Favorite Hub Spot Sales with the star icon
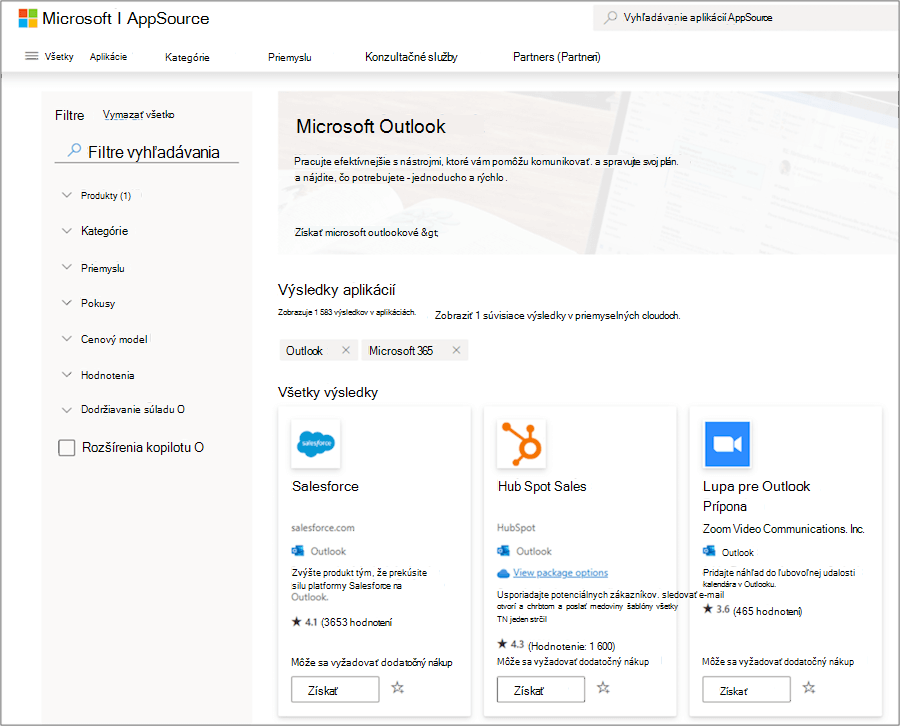This screenshot has width=900, height=726. (603, 688)
